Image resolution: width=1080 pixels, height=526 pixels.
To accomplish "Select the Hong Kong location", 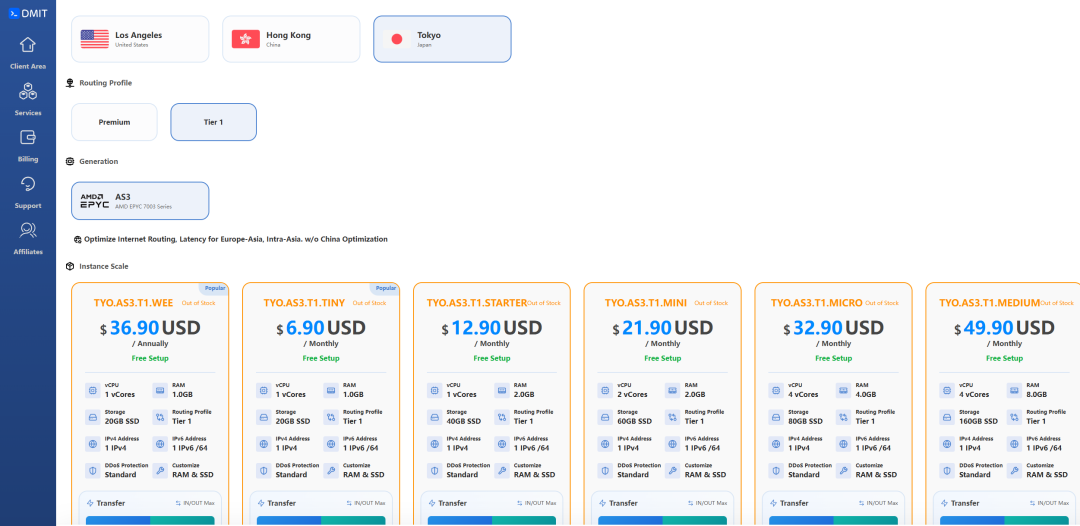I will (x=291, y=39).
